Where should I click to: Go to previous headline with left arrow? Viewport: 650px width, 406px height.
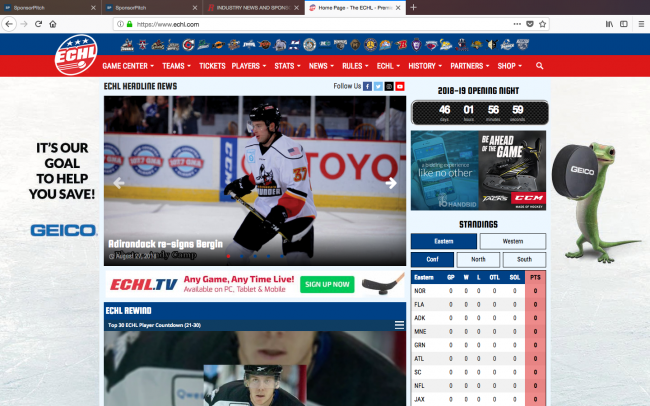tap(119, 183)
